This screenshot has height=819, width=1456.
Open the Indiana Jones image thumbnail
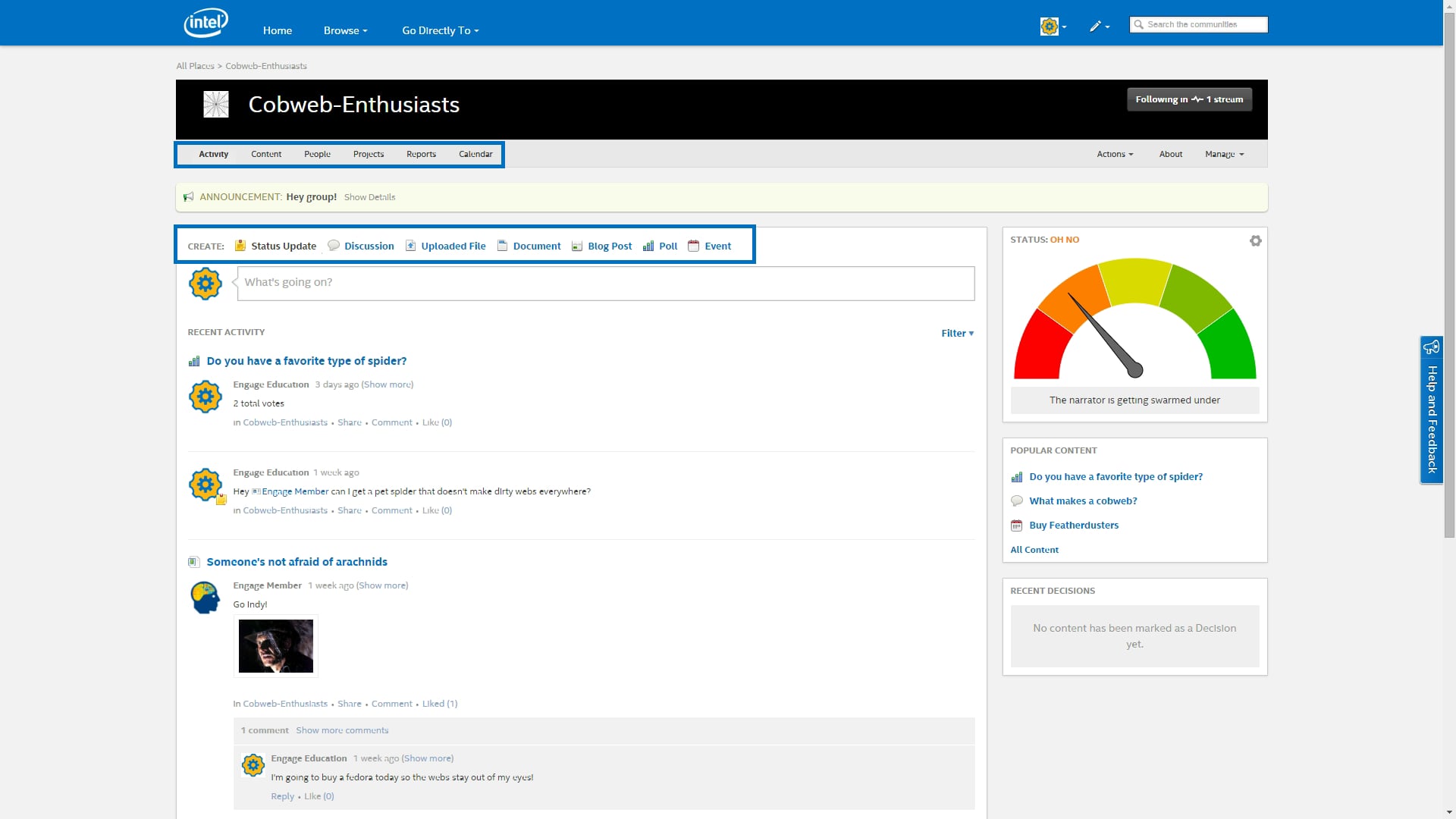tap(276, 646)
